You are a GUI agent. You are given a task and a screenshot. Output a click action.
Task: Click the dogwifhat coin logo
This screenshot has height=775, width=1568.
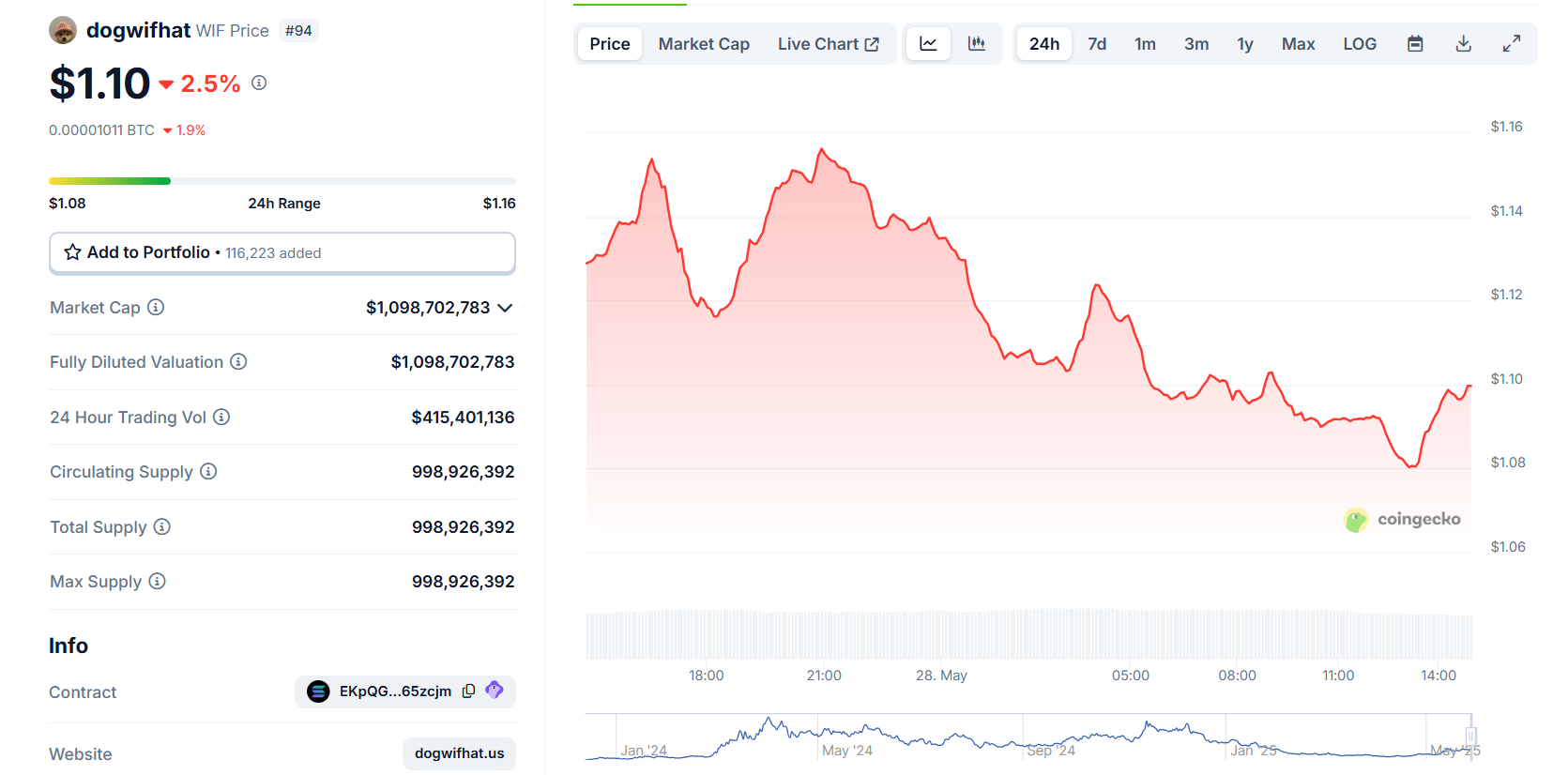[63, 30]
